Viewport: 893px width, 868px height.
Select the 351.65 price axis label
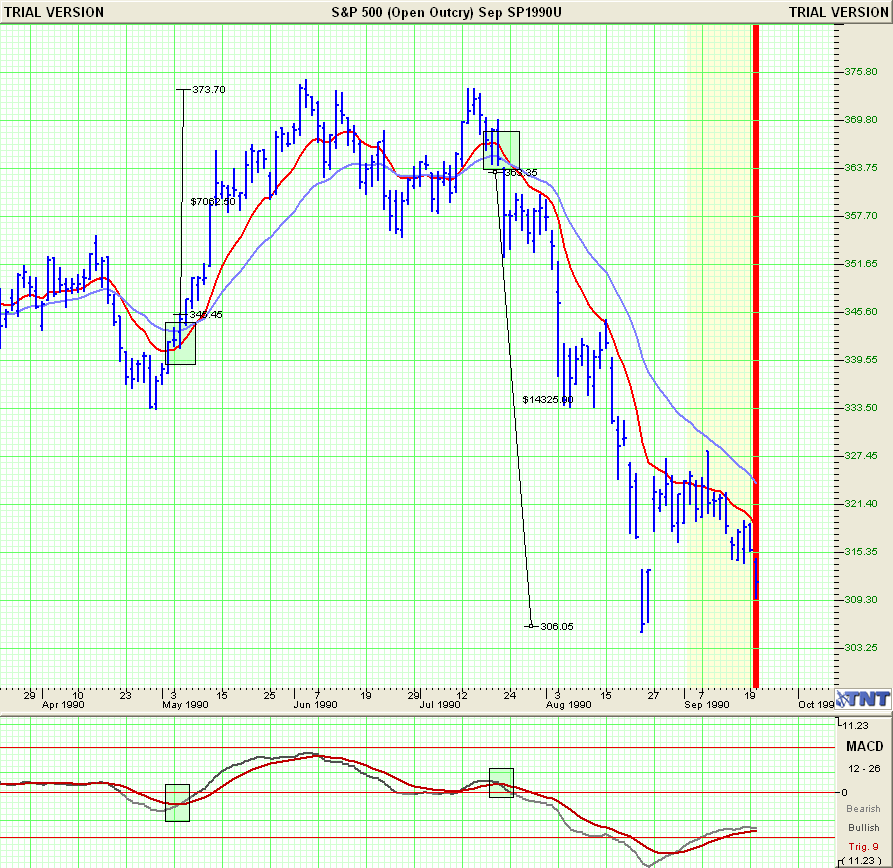tap(861, 264)
